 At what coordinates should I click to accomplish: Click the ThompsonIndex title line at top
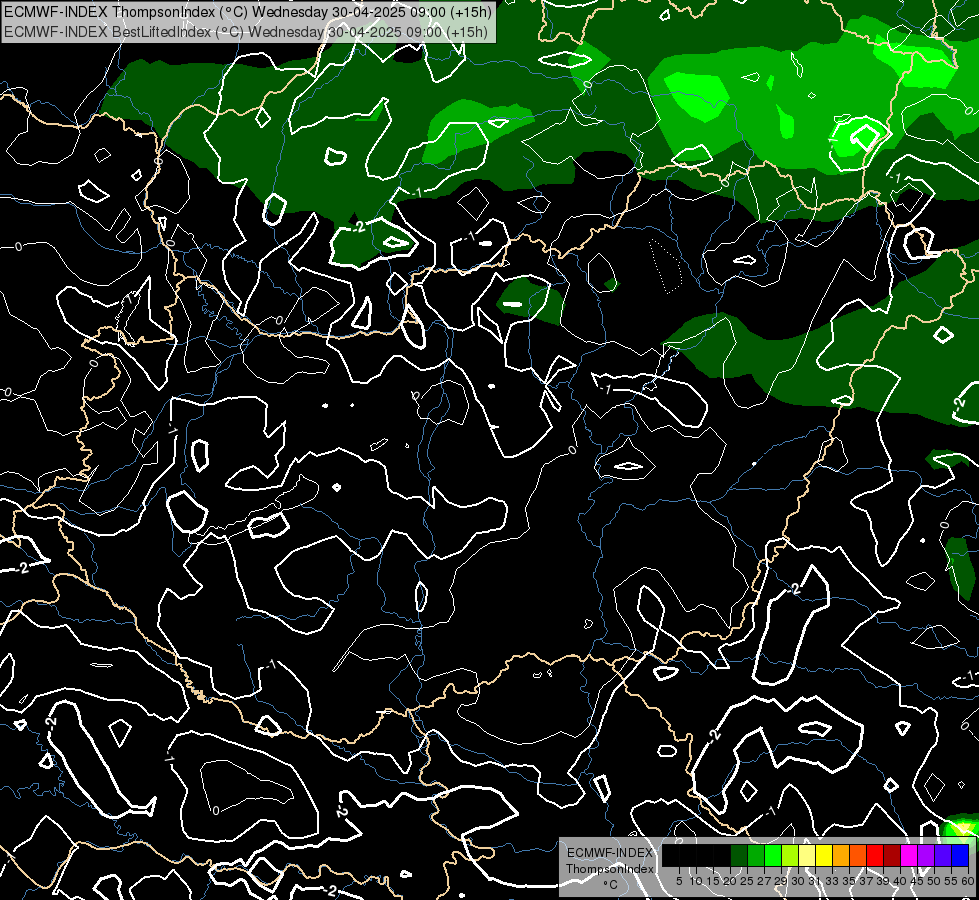click(x=247, y=12)
